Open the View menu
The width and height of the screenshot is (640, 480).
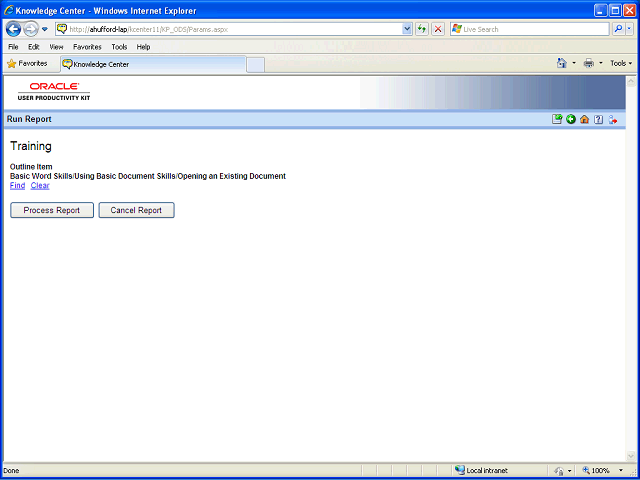pos(56,47)
